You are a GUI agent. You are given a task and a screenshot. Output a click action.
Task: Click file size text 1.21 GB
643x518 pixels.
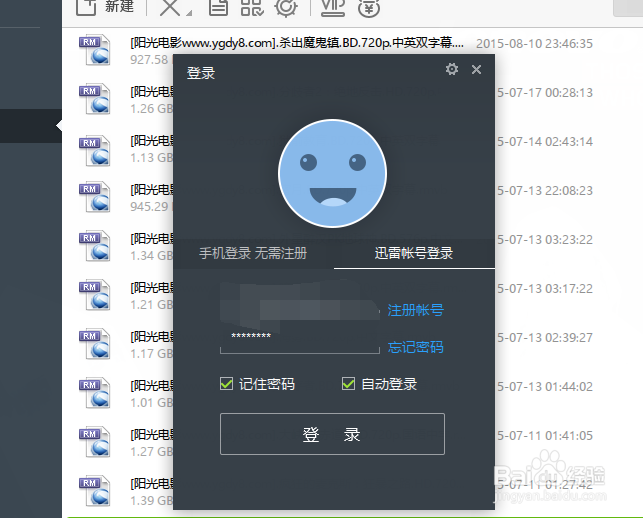pos(152,305)
